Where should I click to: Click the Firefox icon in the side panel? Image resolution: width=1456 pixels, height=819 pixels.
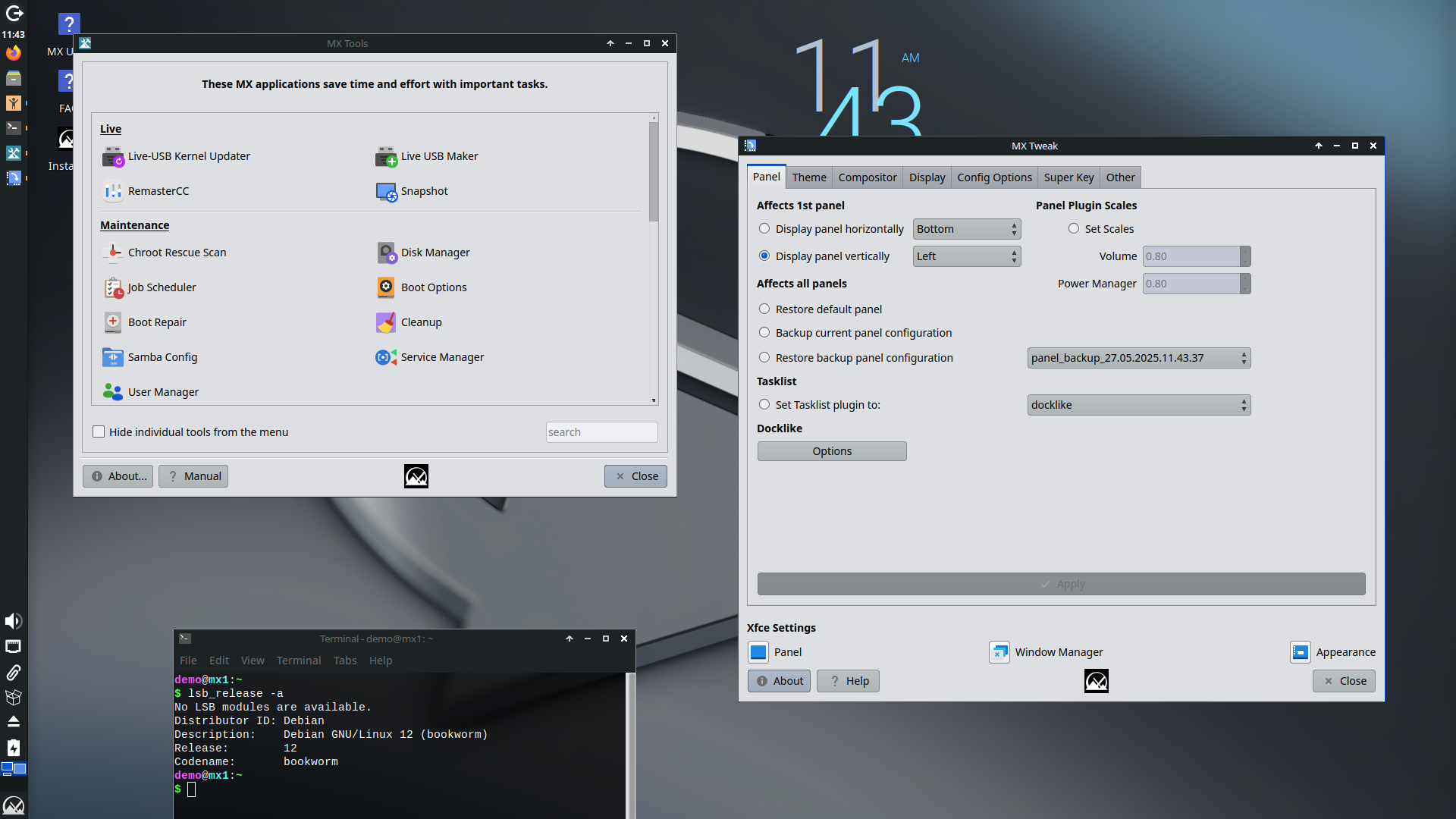14,53
